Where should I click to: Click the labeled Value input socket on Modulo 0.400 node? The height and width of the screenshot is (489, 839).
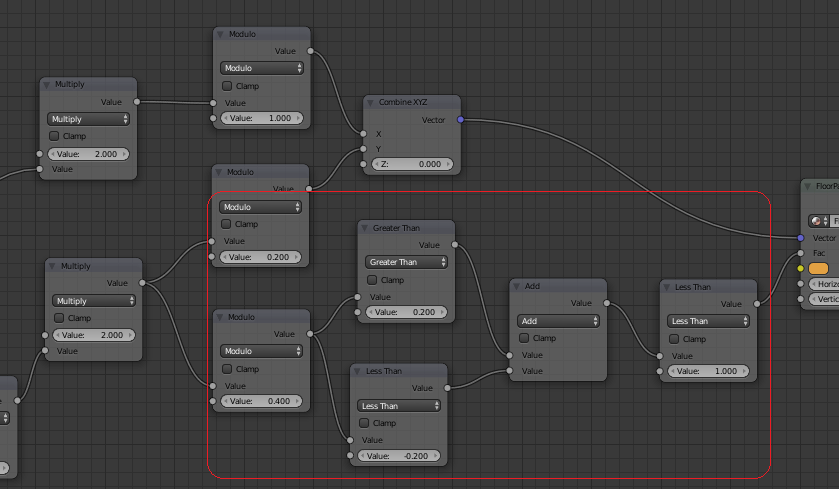213,386
